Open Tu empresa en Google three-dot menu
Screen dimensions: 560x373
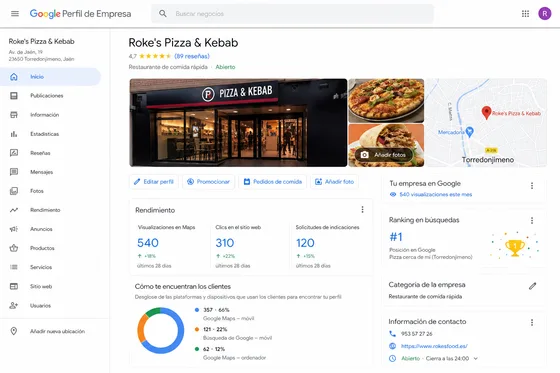click(532, 186)
